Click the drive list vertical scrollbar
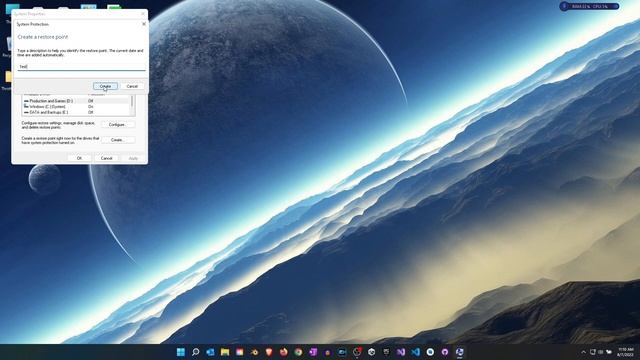 [132, 105]
